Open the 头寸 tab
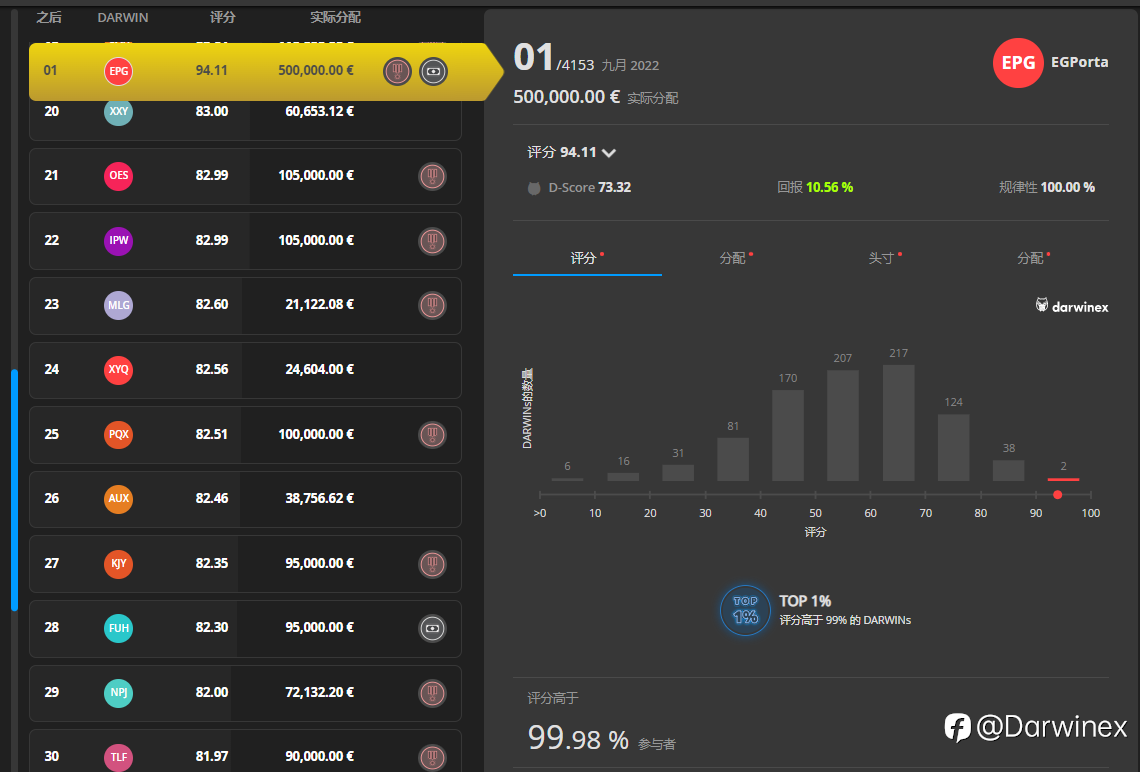This screenshot has height=772, width=1140. (885, 258)
